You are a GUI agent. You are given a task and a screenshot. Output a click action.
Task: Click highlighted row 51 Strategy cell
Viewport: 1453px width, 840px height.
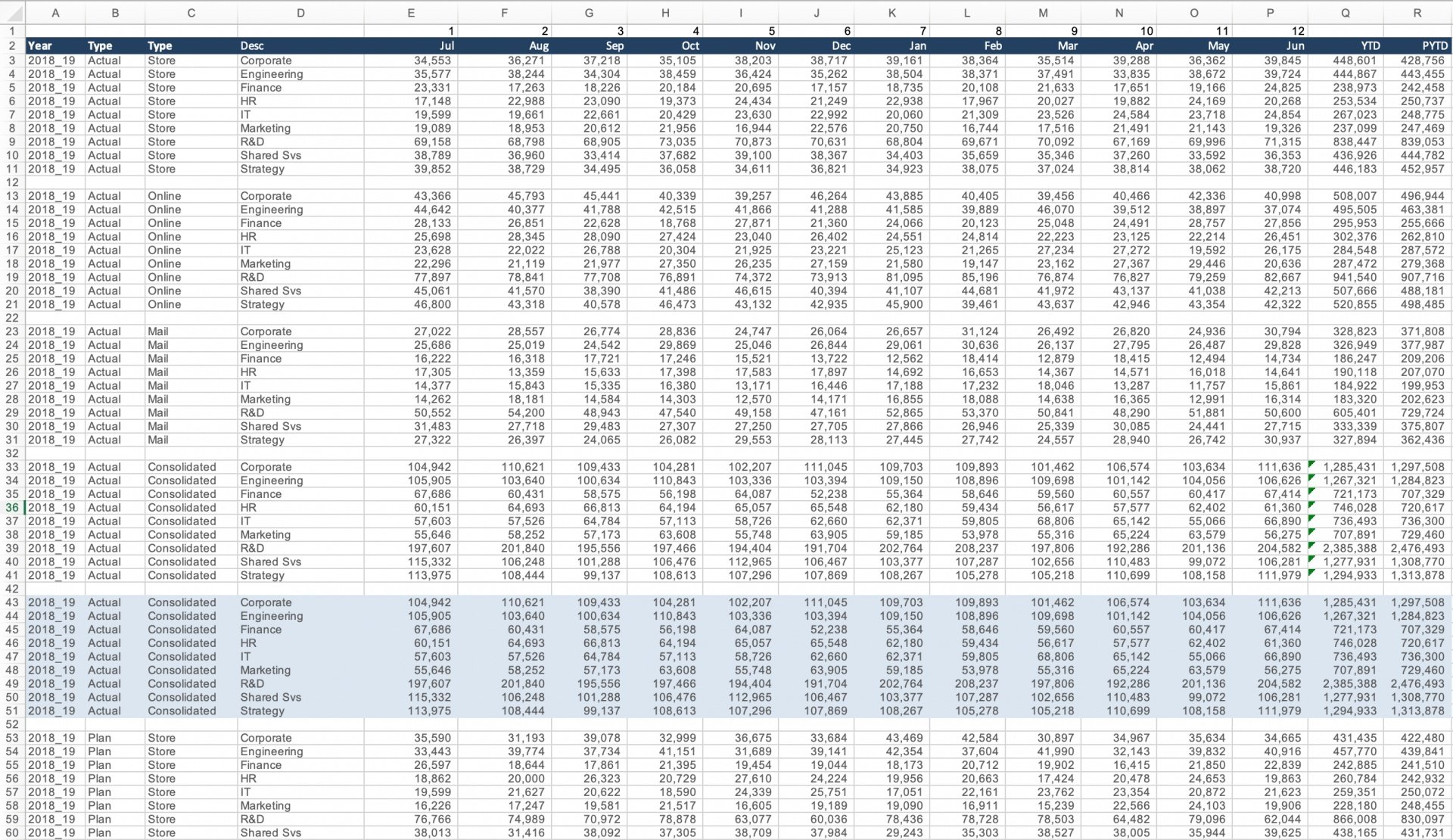[300, 711]
